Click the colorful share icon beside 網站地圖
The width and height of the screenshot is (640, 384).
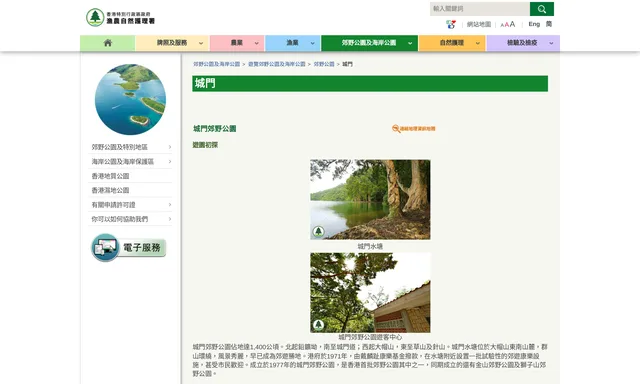451,24
